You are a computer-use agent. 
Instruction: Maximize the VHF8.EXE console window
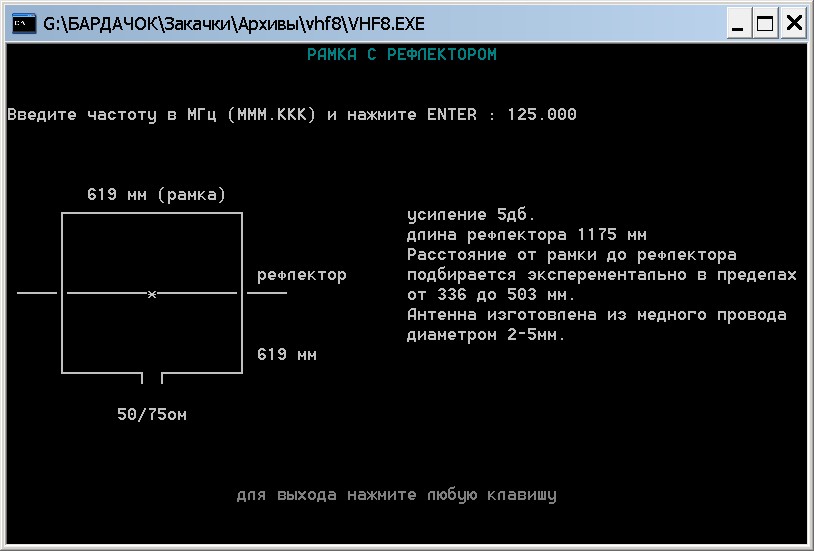point(766,24)
